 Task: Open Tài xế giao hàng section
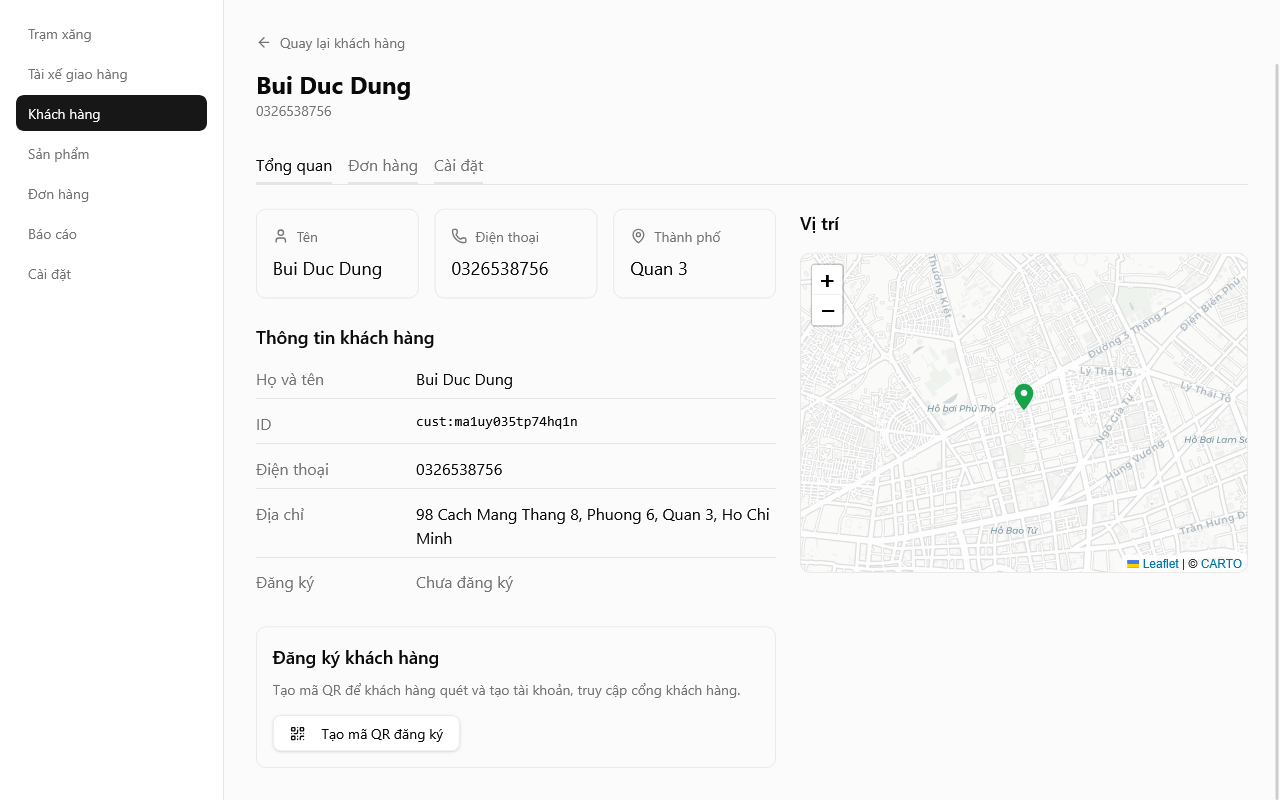pos(78,73)
